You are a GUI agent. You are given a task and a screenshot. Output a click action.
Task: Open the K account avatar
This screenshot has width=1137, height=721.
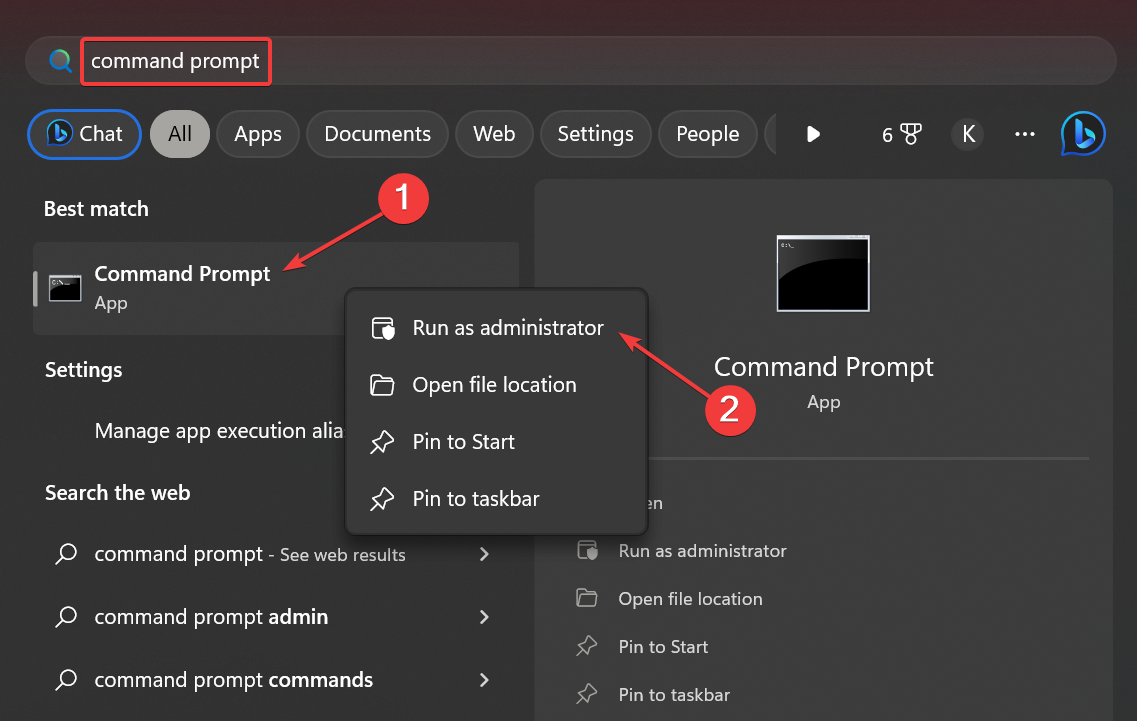pos(968,134)
